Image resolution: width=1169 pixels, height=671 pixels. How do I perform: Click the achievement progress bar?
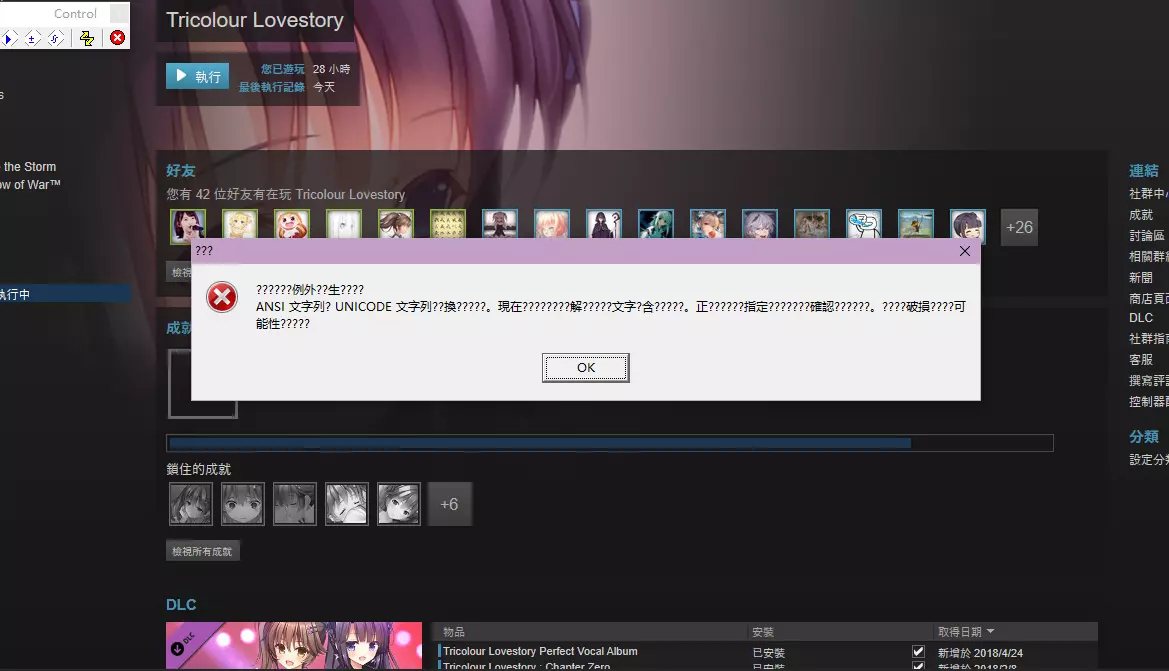(x=609, y=443)
